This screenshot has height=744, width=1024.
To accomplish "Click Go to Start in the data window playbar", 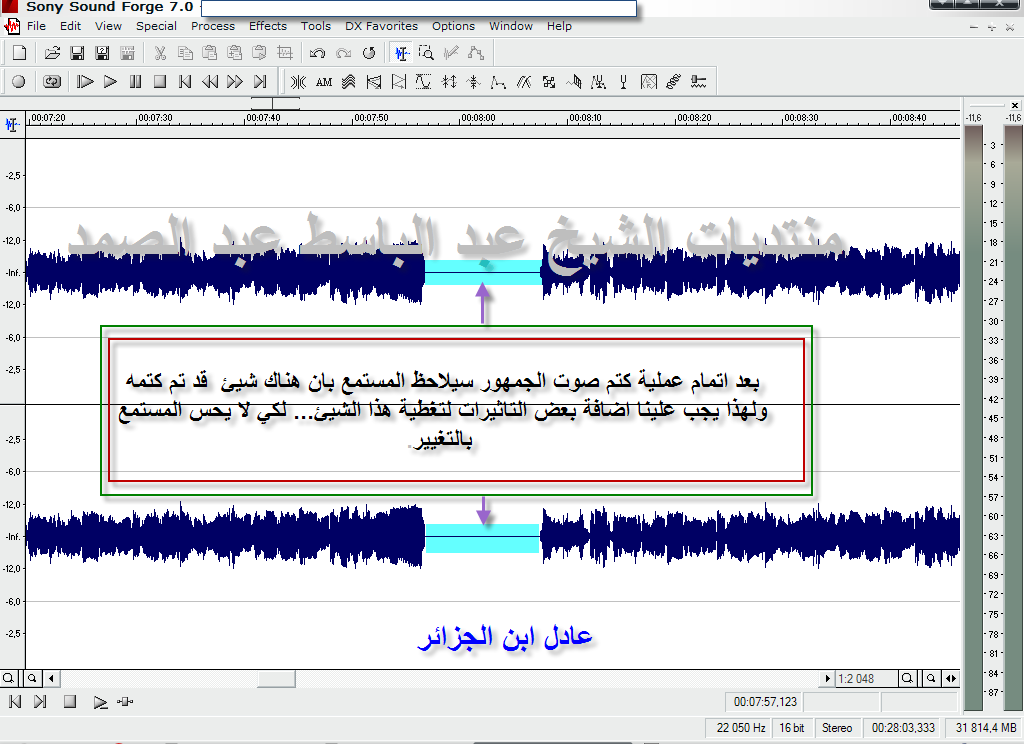I will point(15,702).
